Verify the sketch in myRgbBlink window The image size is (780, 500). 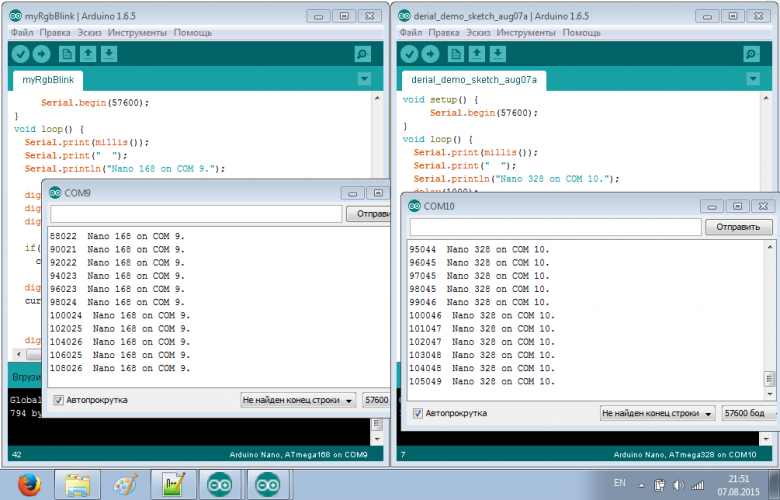pos(20,54)
